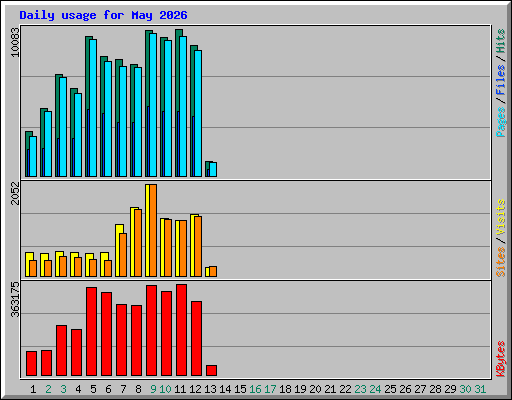The height and width of the screenshot is (400, 512).
Task: Click day 10 on the date axis
Action: point(165,389)
